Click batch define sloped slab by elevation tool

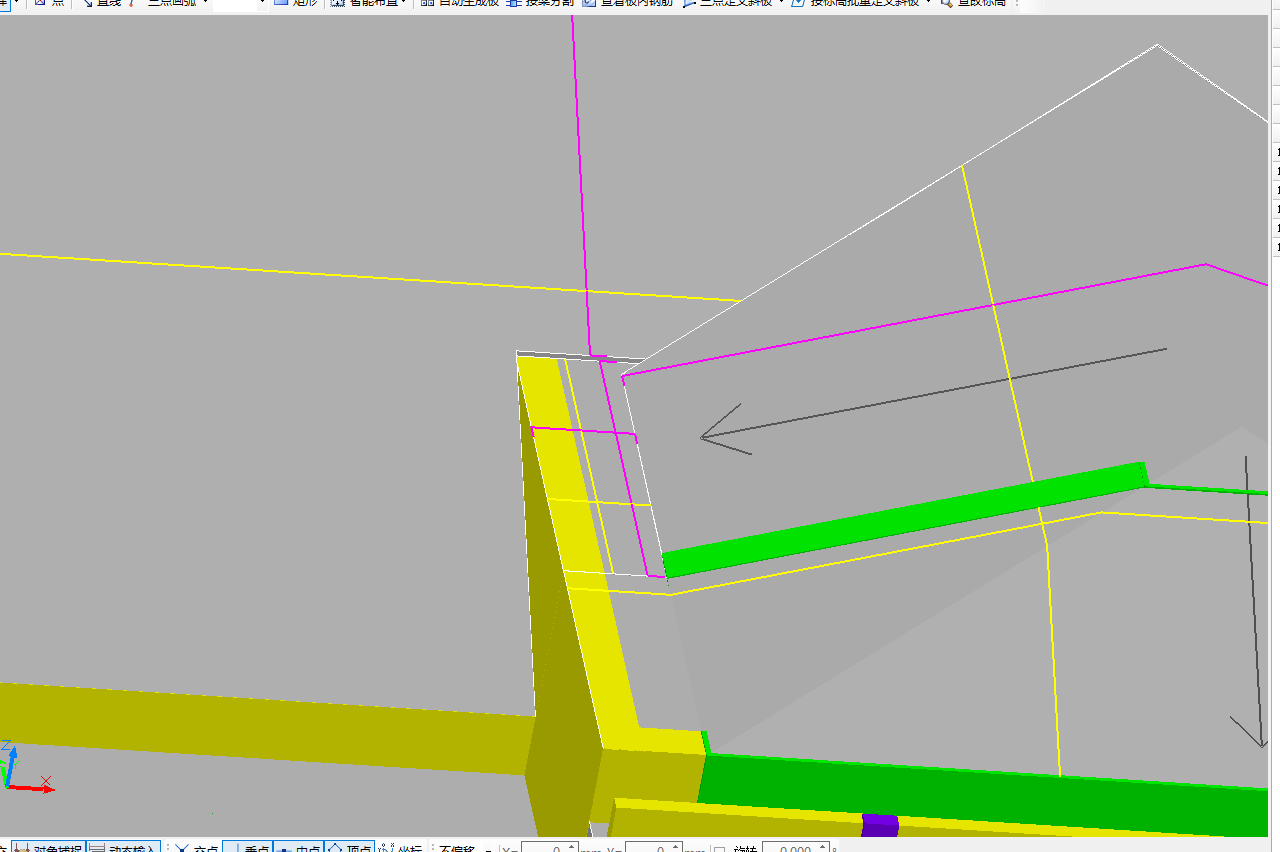click(x=855, y=4)
